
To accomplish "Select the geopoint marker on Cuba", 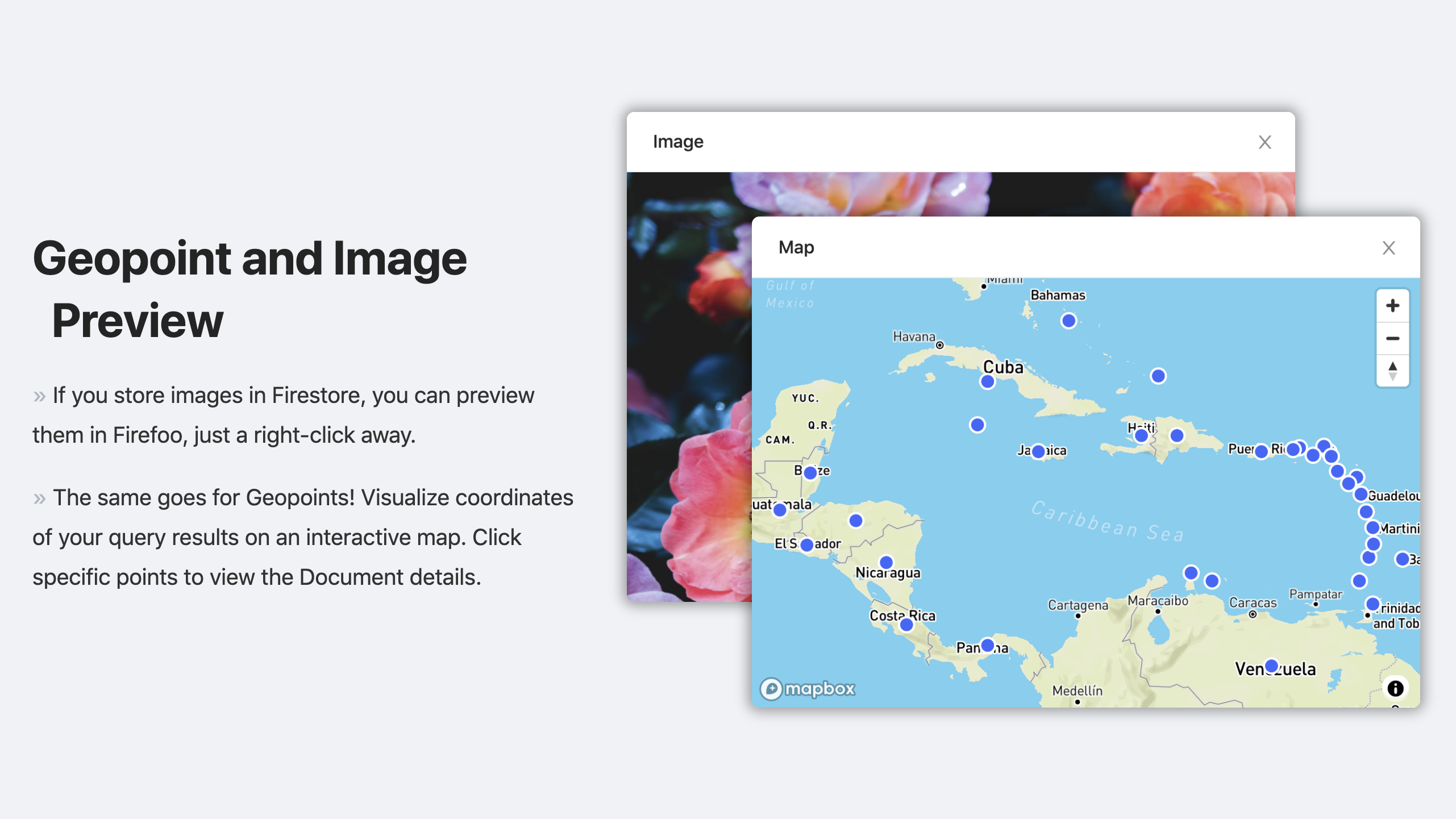I will 988,382.
